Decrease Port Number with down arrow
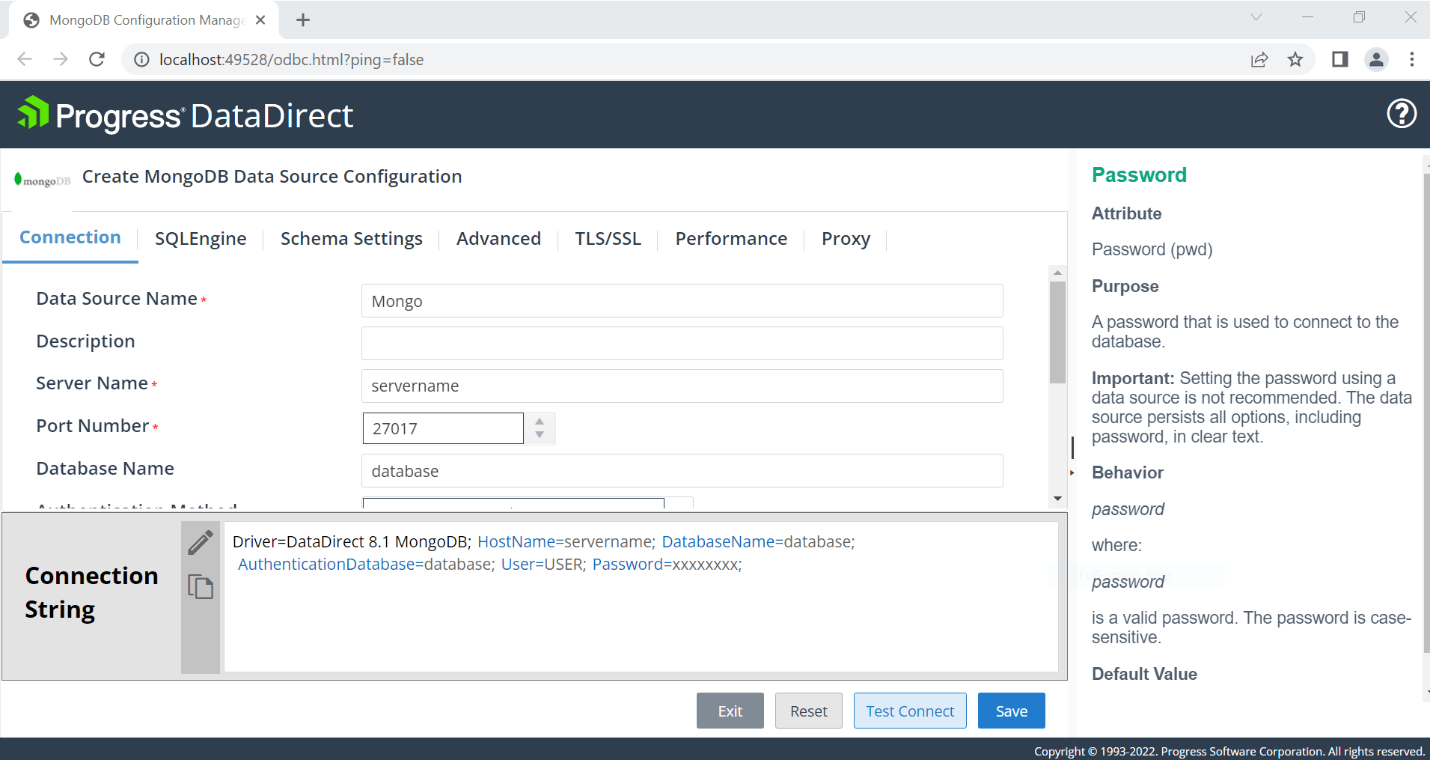The image size is (1430, 760). [539, 435]
